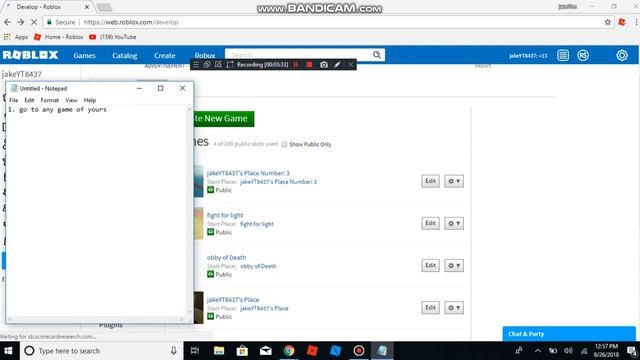Open Mail app from the taskbar
This screenshot has height=360, width=640.
point(266,351)
